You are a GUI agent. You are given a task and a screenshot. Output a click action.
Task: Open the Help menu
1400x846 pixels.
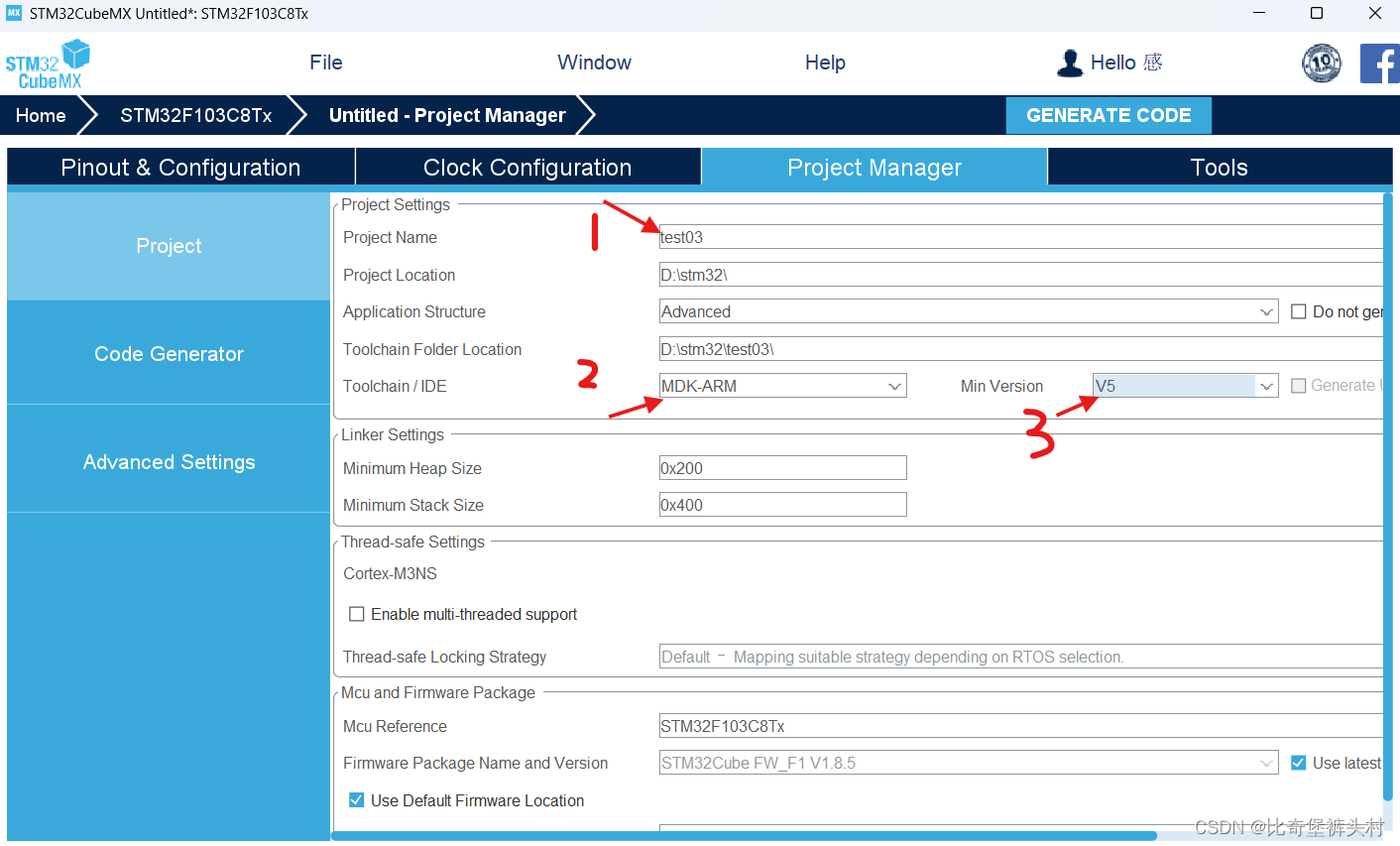(x=825, y=62)
